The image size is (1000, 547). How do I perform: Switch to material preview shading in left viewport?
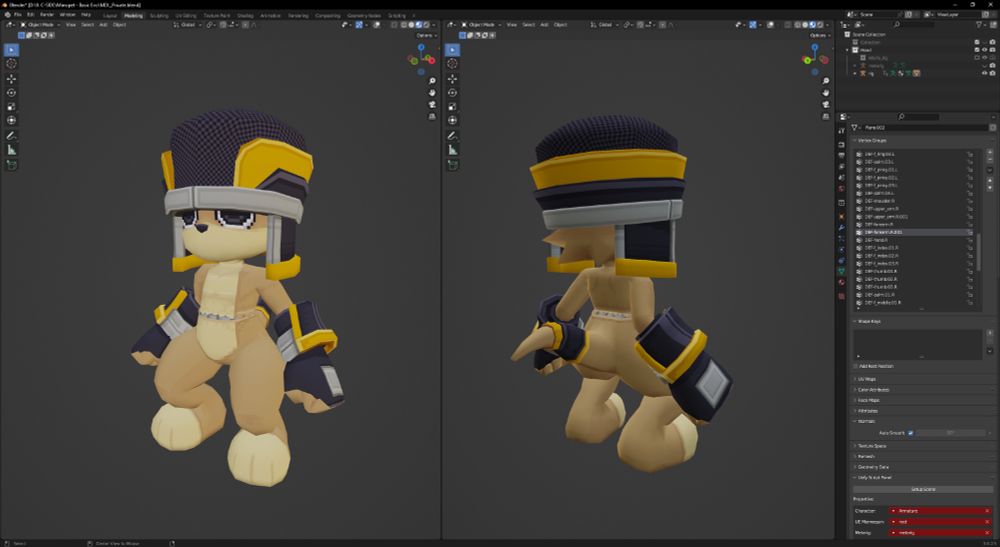pos(418,25)
